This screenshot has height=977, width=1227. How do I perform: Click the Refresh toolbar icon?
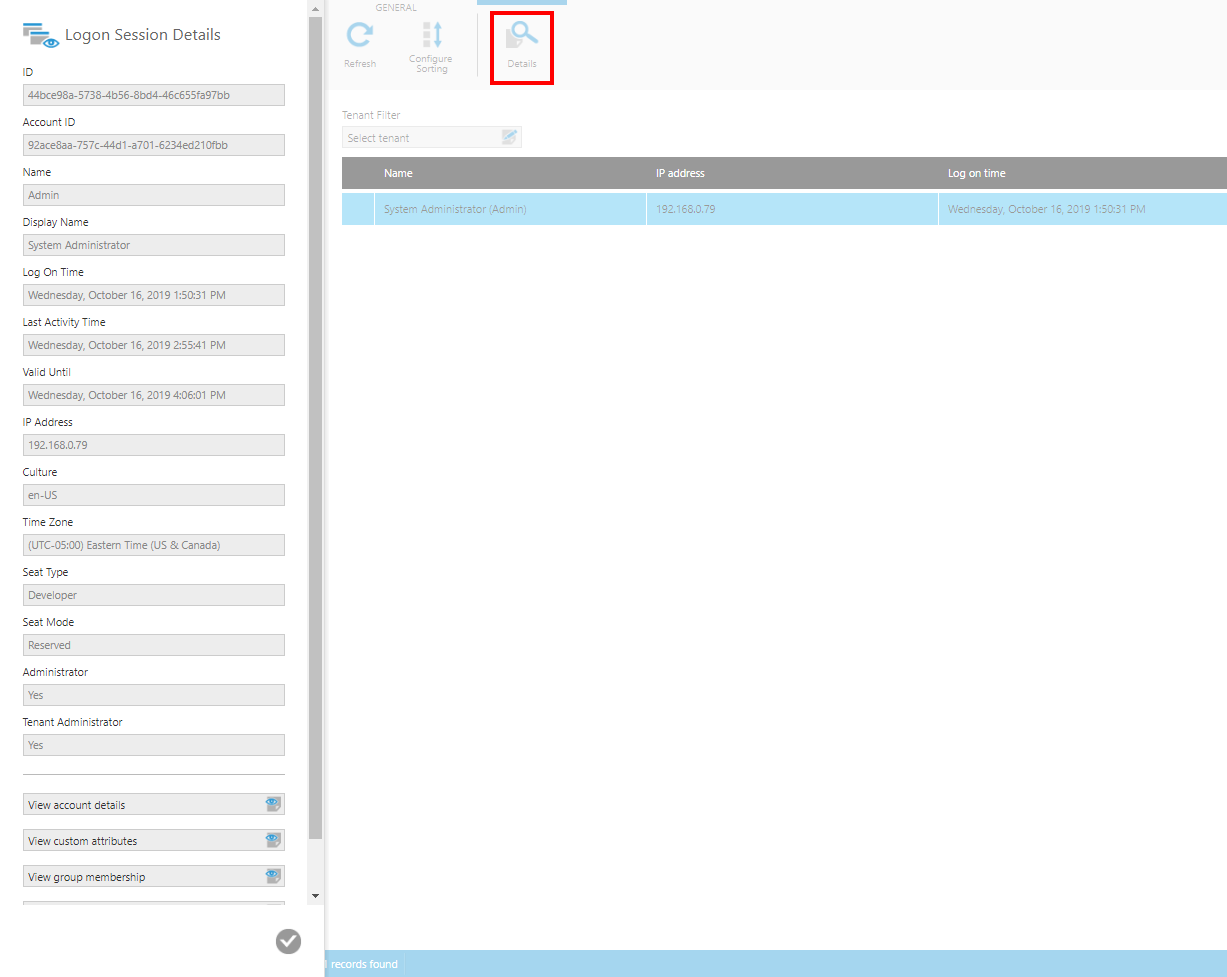(360, 37)
